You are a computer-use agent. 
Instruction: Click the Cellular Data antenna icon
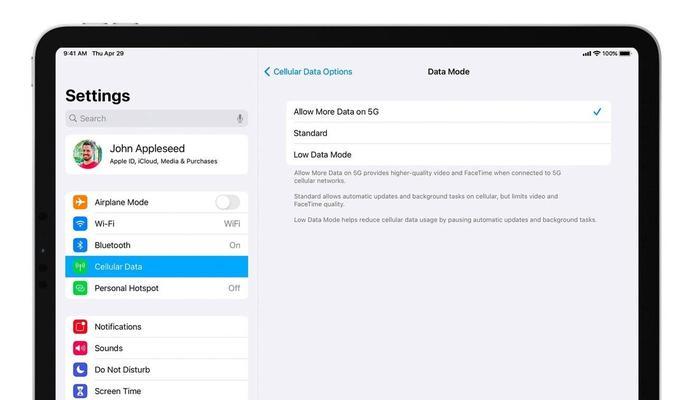click(80, 267)
